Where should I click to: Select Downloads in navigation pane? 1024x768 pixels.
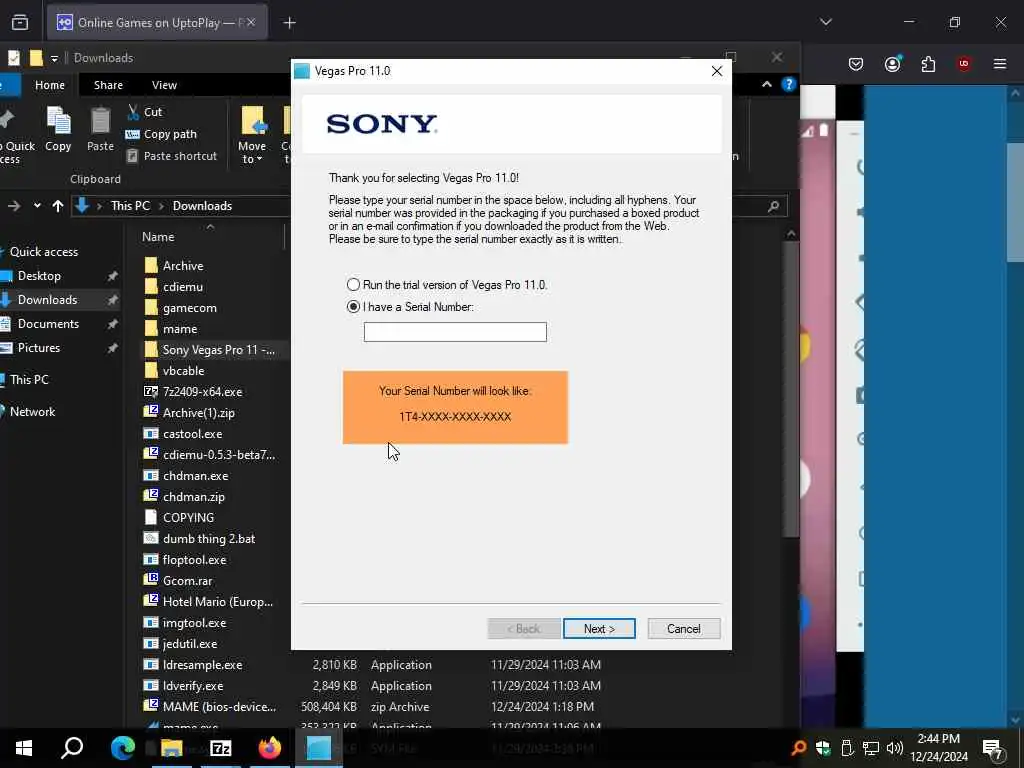(47, 300)
